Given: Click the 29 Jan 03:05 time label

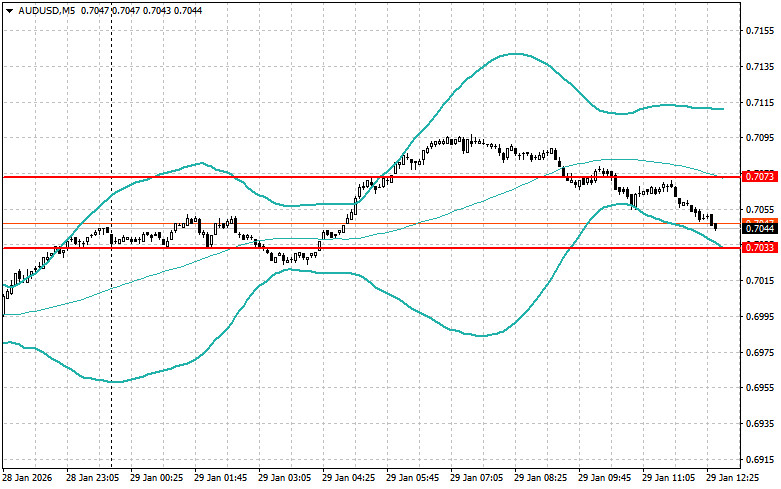Looking at the screenshot, I should 284,478.
